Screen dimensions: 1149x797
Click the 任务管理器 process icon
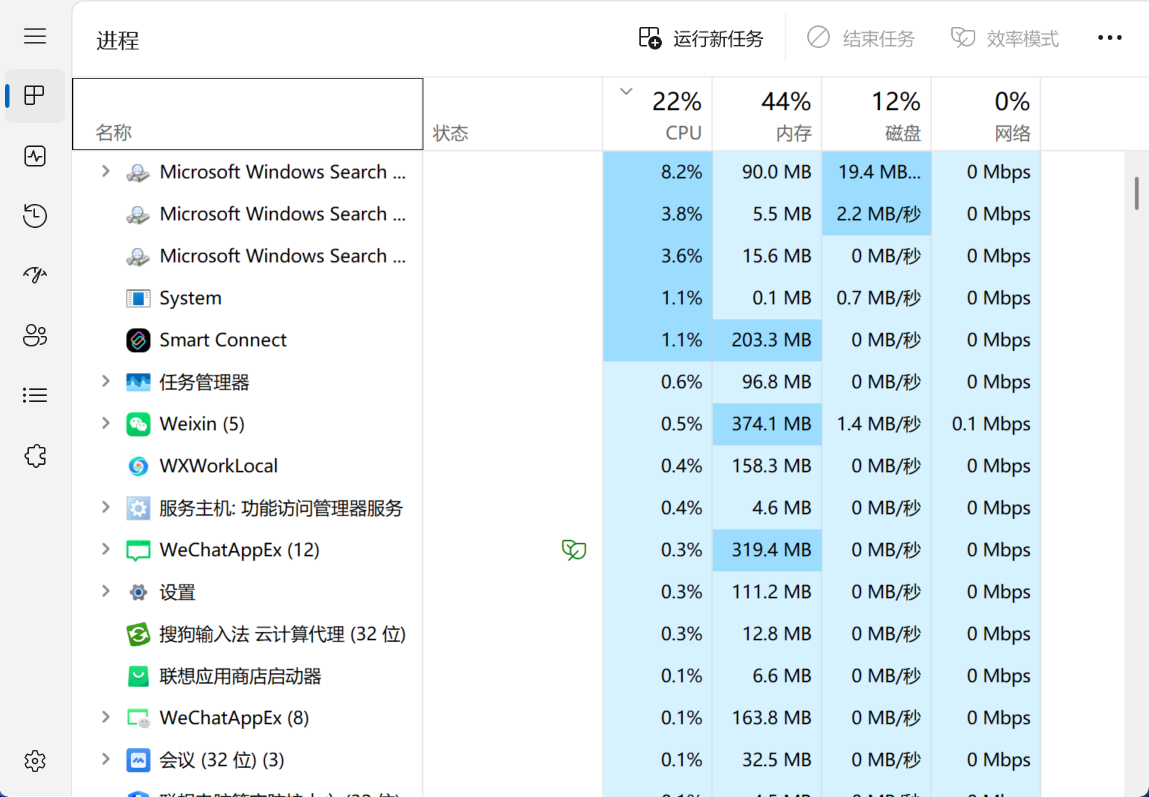point(138,382)
